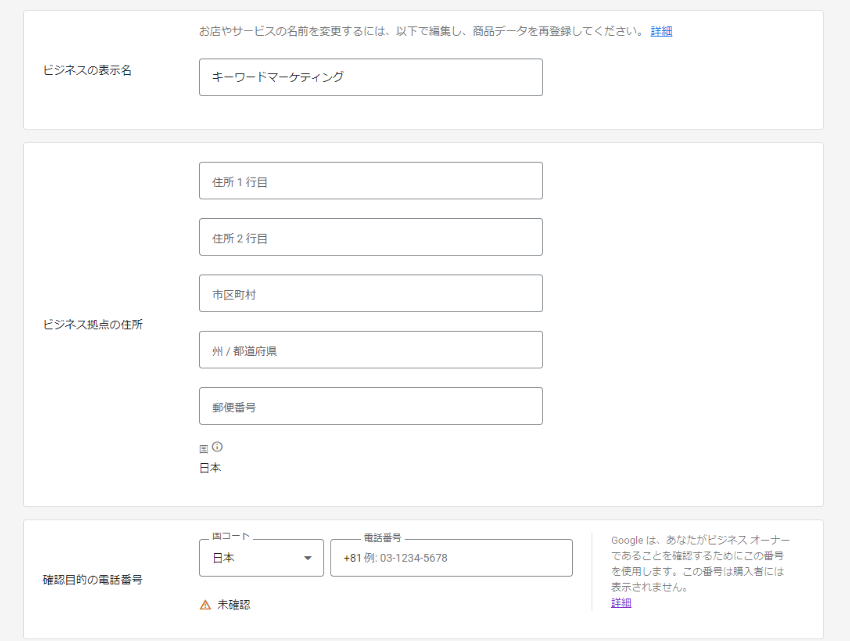Focus the 住所 2 行目 input field
The width and height of the screenshot is (850, 641).
pos(371,237)
